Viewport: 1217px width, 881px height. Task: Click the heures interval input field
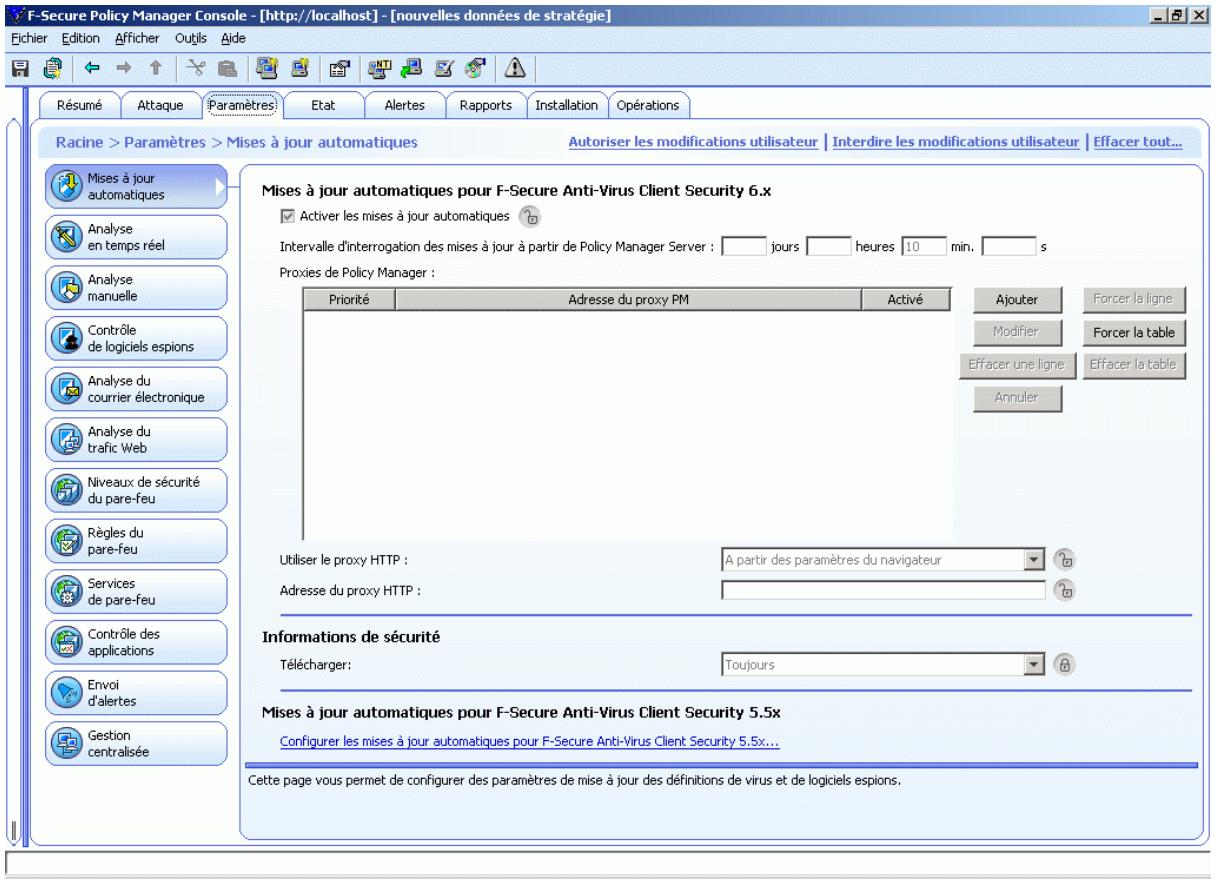click(x=828, y=246)
